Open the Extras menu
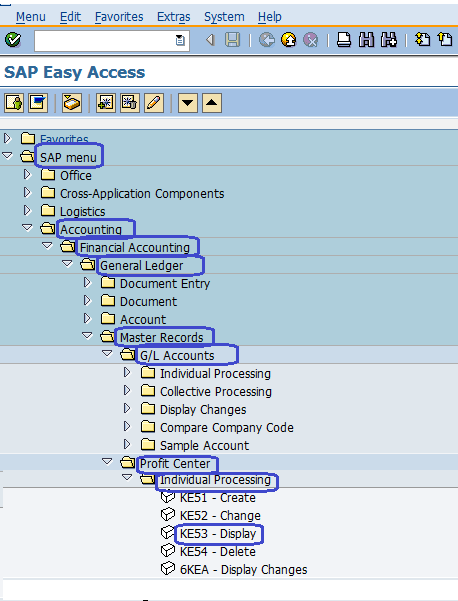 click(174, 17)
